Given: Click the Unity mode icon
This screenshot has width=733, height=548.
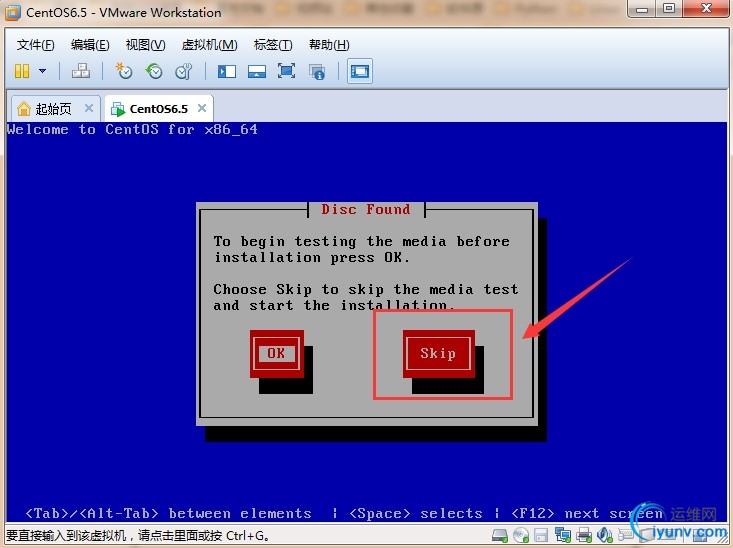Looking at the screenshot, I should tap(317, 72).
